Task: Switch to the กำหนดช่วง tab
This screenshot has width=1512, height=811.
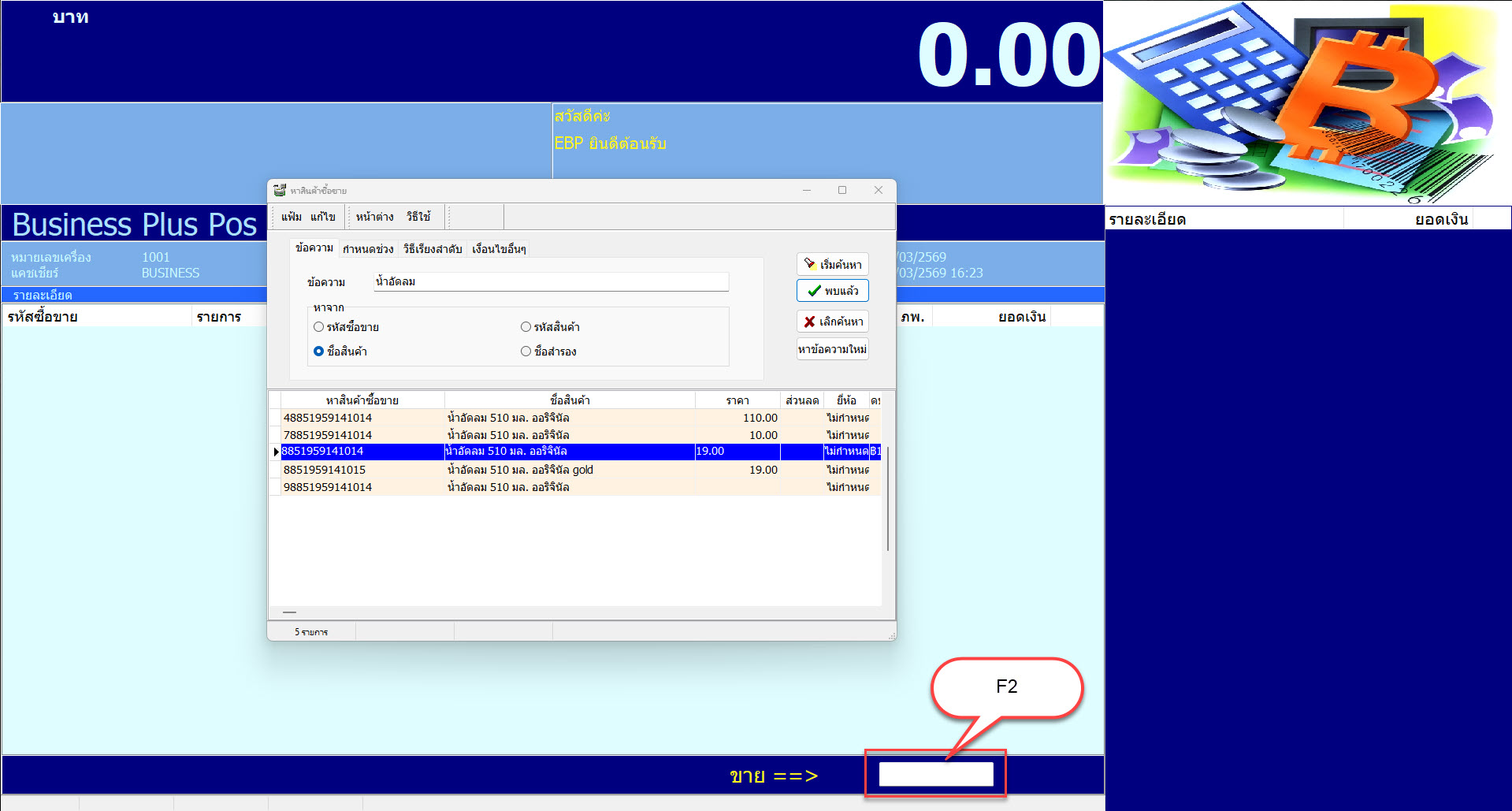Action: (368, 249)
